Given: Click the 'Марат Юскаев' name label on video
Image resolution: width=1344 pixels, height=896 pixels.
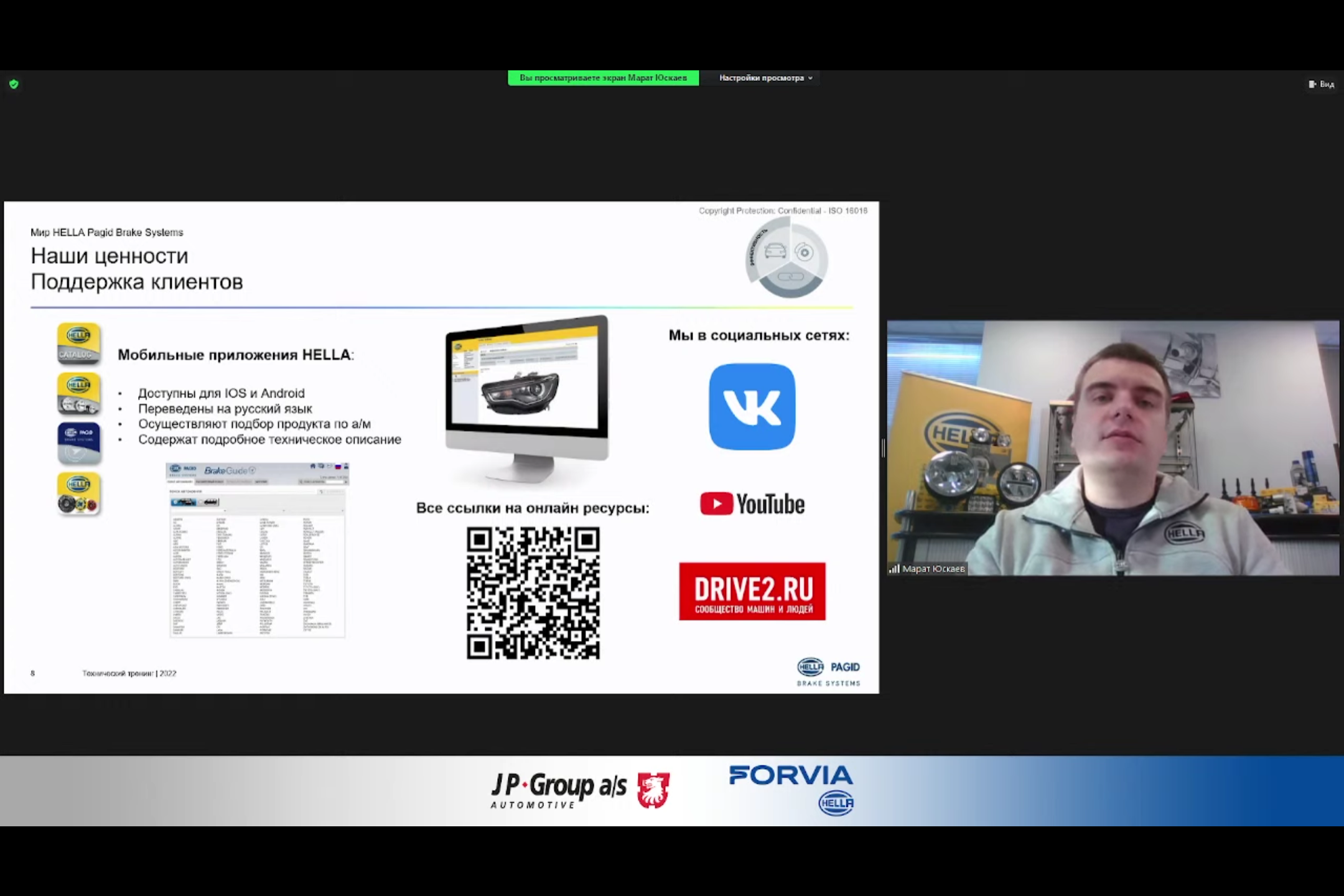Looking at the screenshot, I should point(933,569).
